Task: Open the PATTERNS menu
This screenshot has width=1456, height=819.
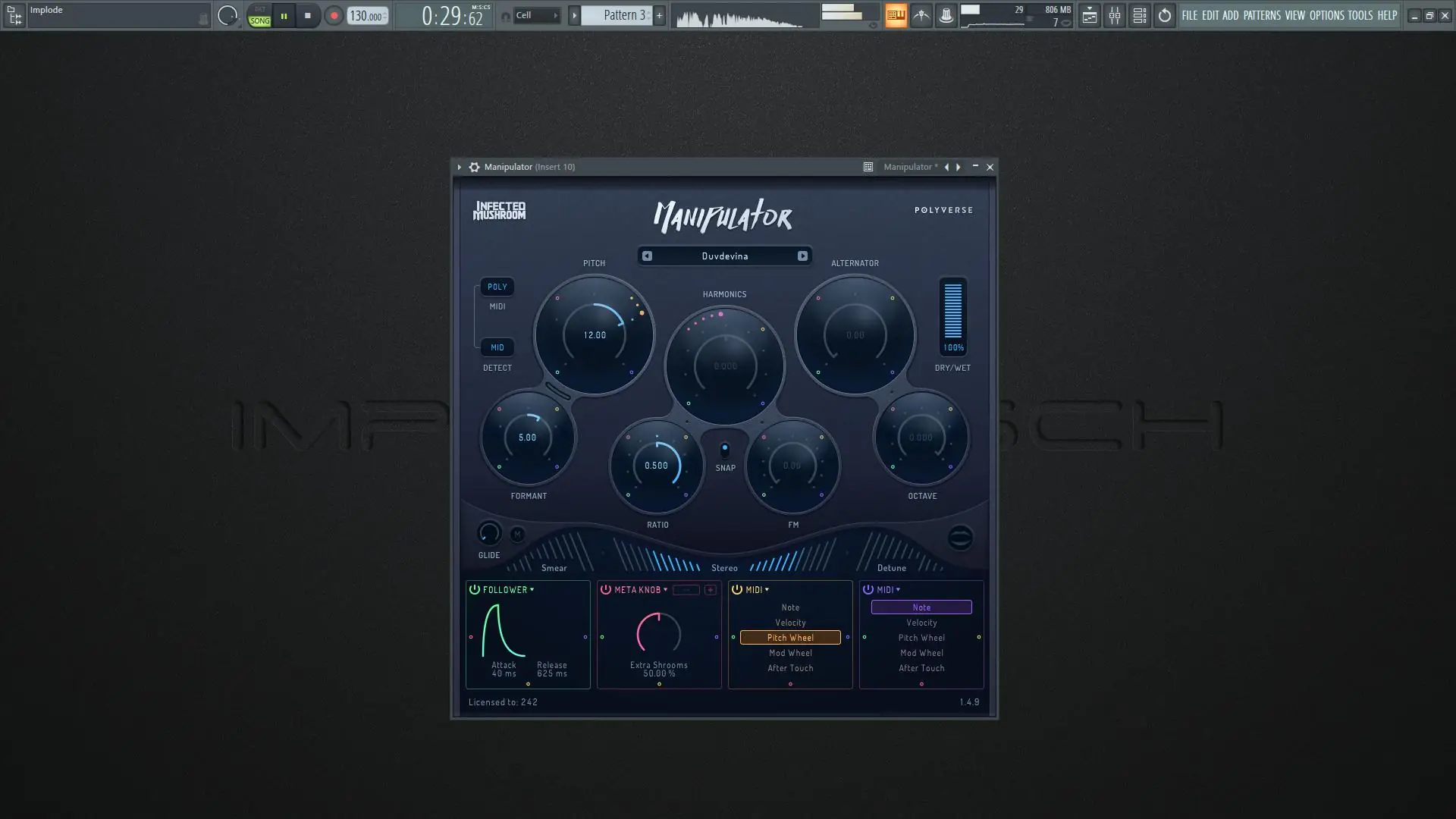Action: [x=1261, y=15]
